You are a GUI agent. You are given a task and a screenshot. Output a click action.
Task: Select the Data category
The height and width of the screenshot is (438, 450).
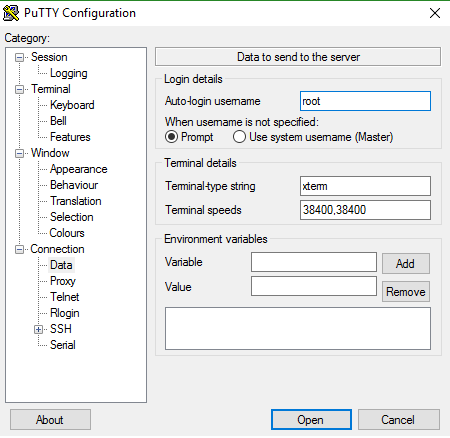(x=61, y=265)
